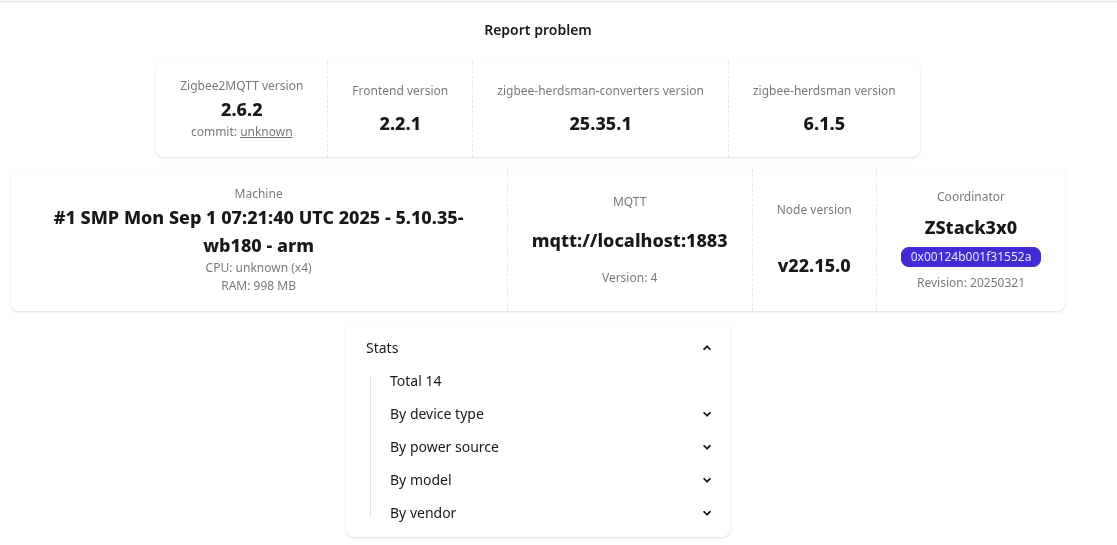The height and width of the screenshot is (545, 1117).
Task: Select the By power source label
Action: (444, 447)
